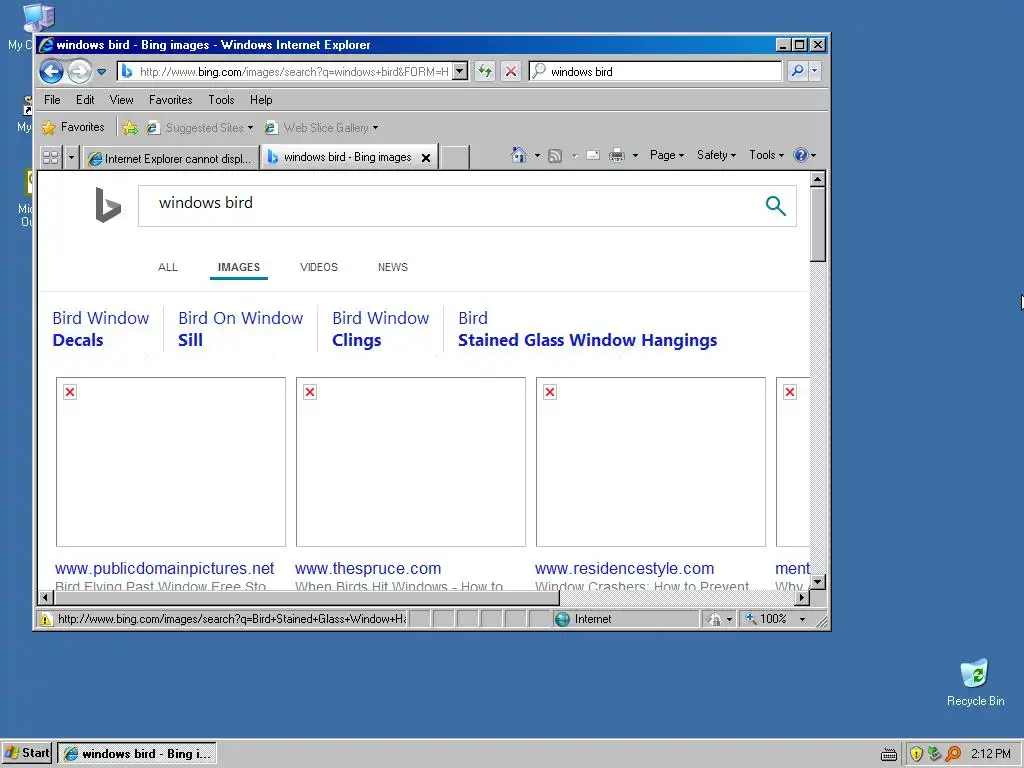Image resolution: width=1024 pixels, height=768 pixels.
Task: Click the security shield tray icon
Action: pos(916,754)
